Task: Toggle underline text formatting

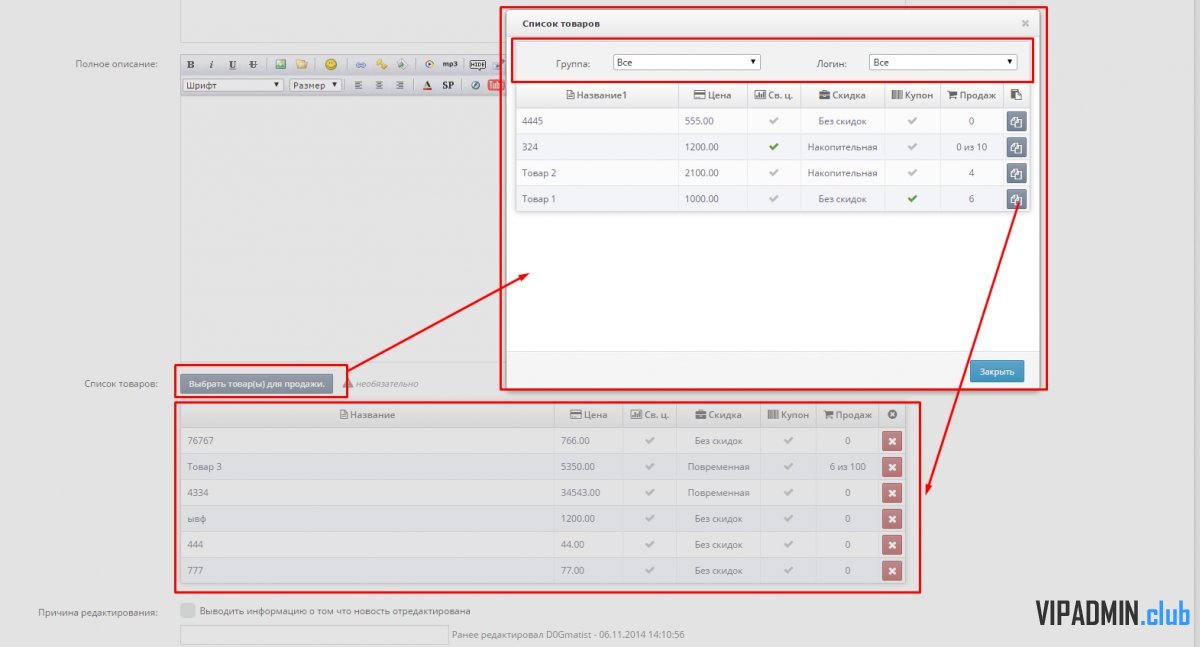Action: [232, 65]
